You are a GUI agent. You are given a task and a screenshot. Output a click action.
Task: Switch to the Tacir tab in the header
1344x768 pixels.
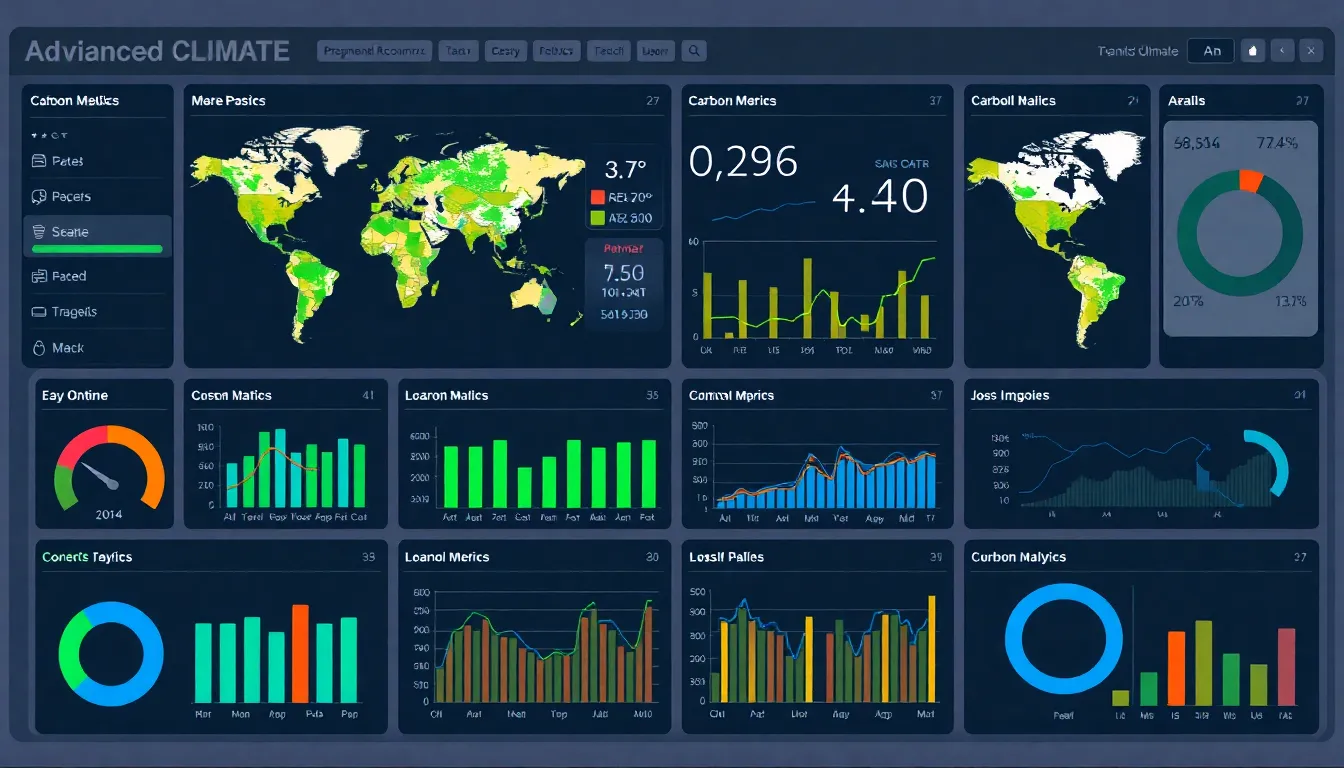pos(458,50)
